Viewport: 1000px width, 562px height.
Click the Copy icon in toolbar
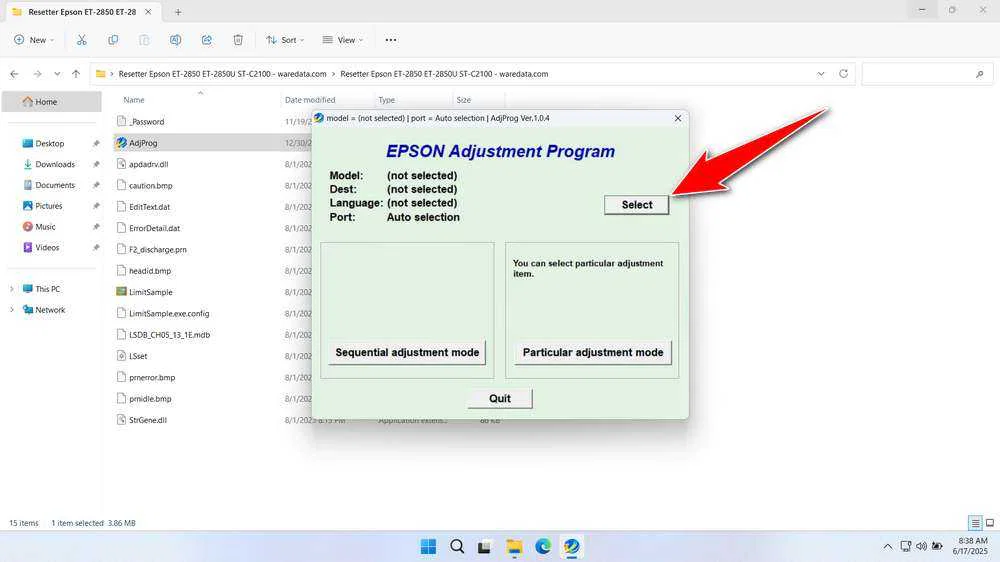[113, 40]
